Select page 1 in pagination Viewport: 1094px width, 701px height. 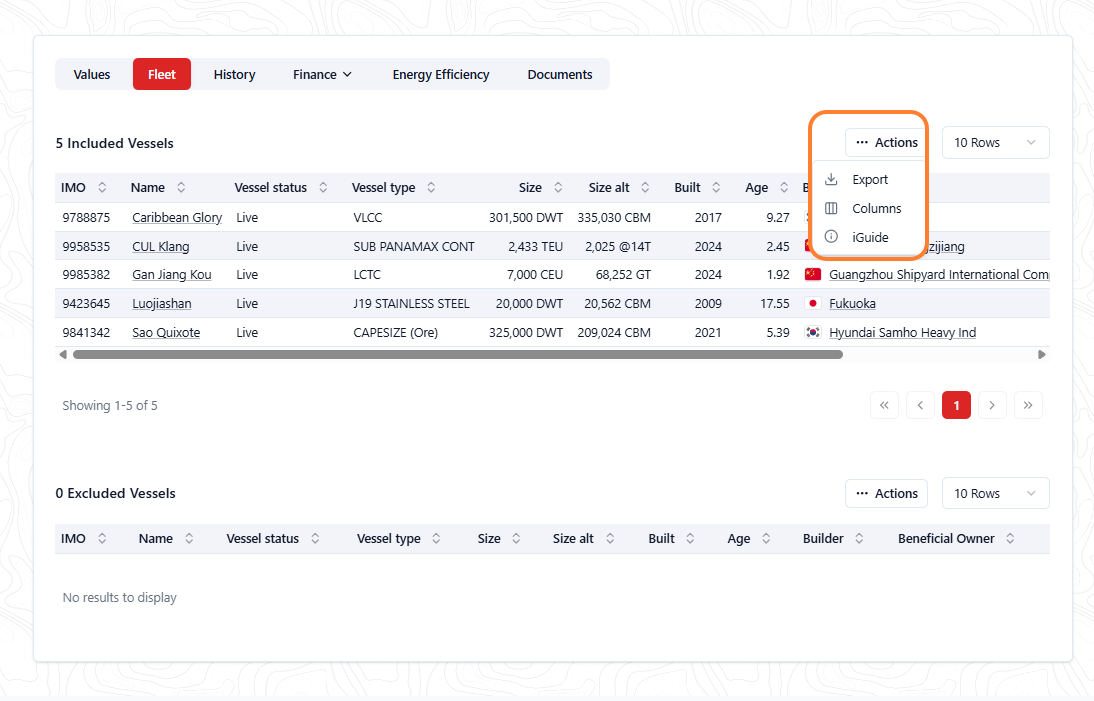click(956, 405)
